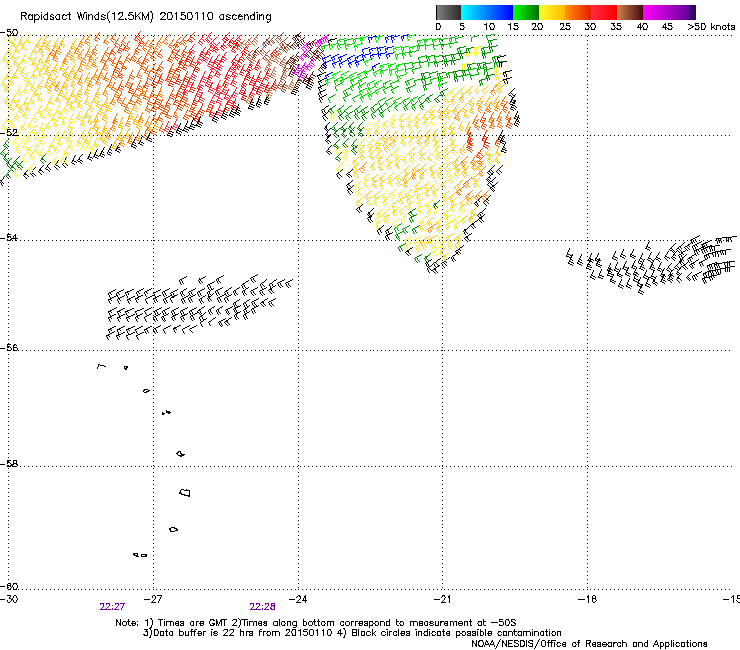Click the '-30' longitude axis label

[9, 599]
